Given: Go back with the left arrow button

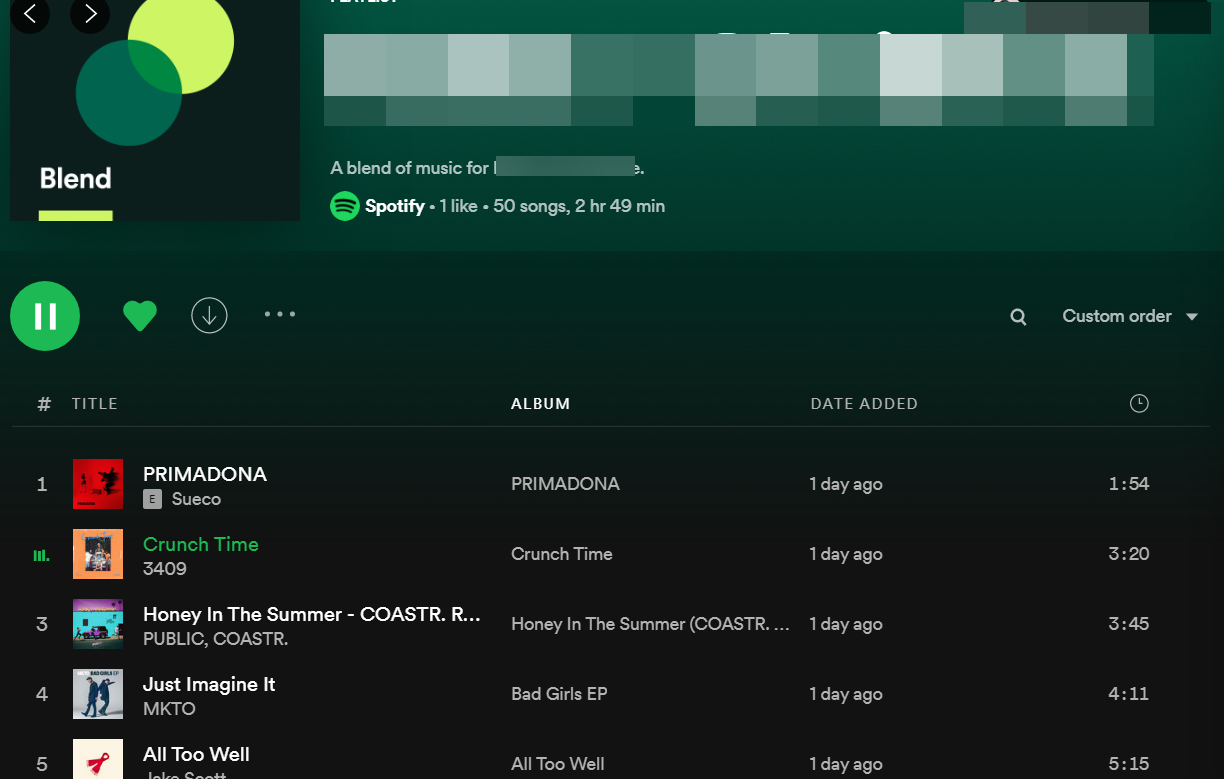Looking at the screenshot, I should click(x=30, y=14).
